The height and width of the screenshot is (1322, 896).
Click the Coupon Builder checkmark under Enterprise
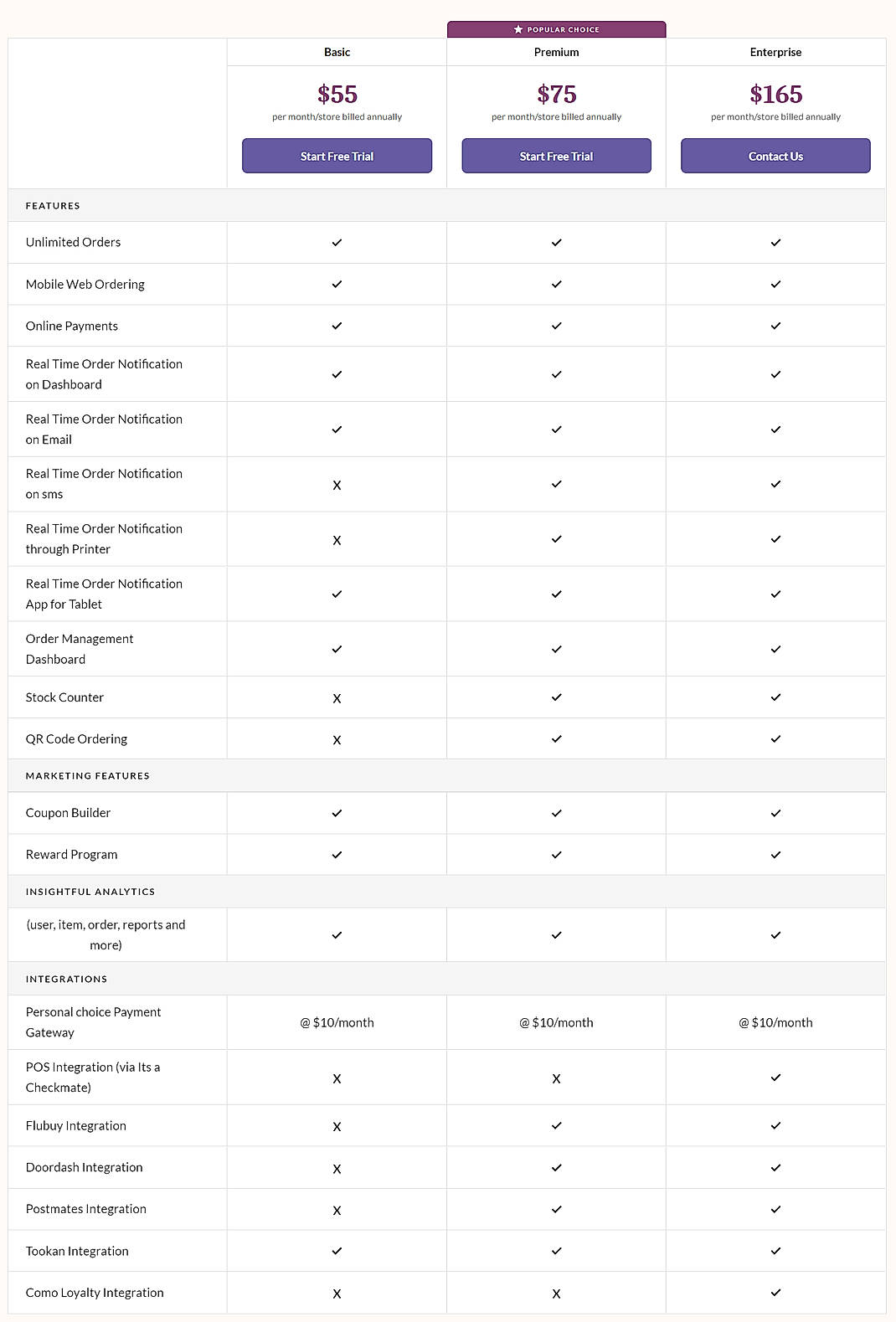tap(775, 812)
